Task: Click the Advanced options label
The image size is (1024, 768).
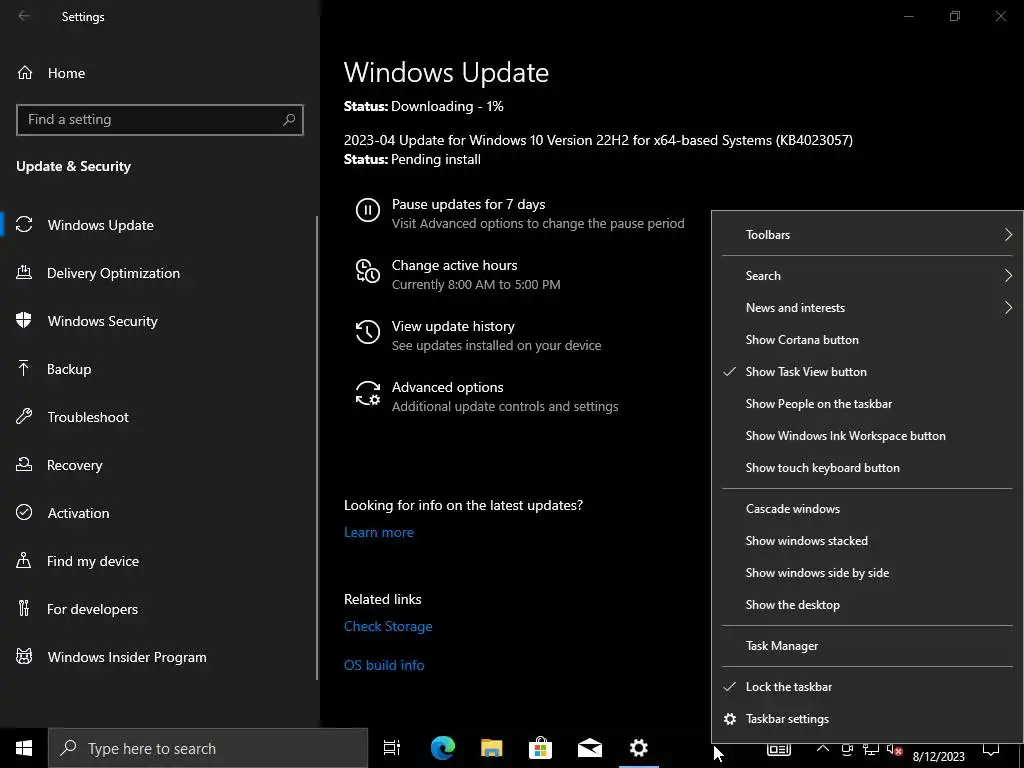Action: click(447, 387)
